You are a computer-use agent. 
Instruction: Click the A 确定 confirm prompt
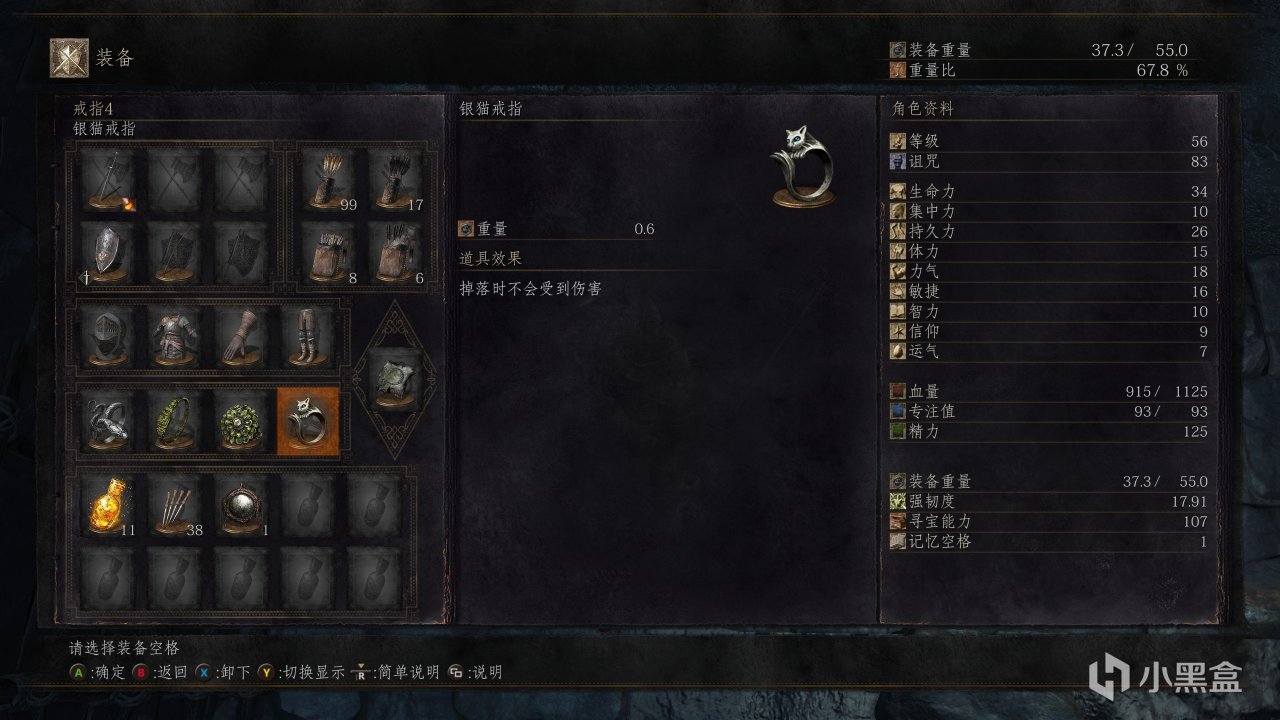point(97,672)
